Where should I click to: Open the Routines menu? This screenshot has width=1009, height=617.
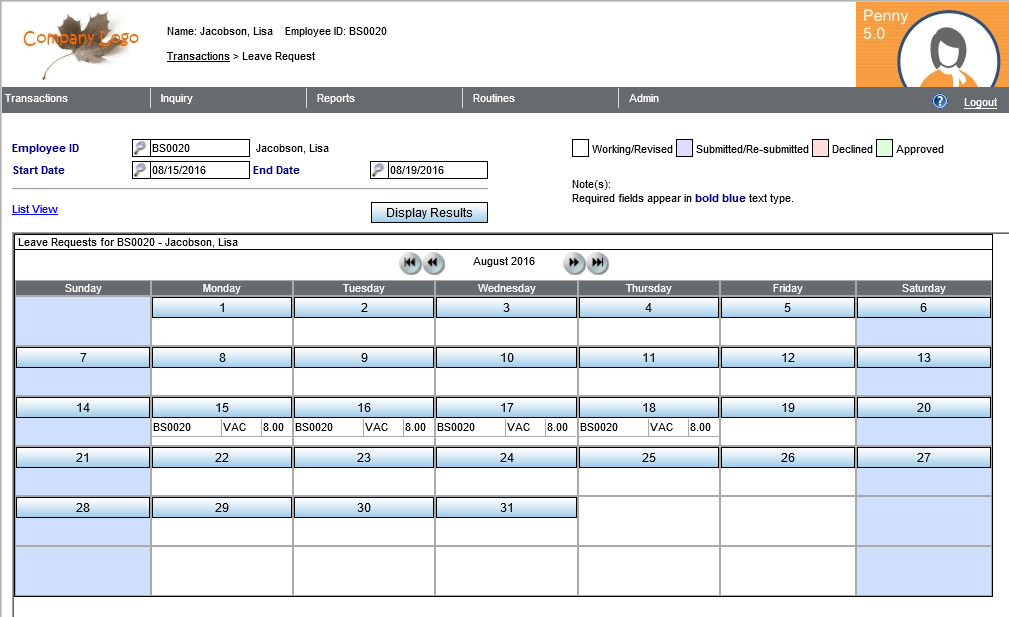(494, 98)
